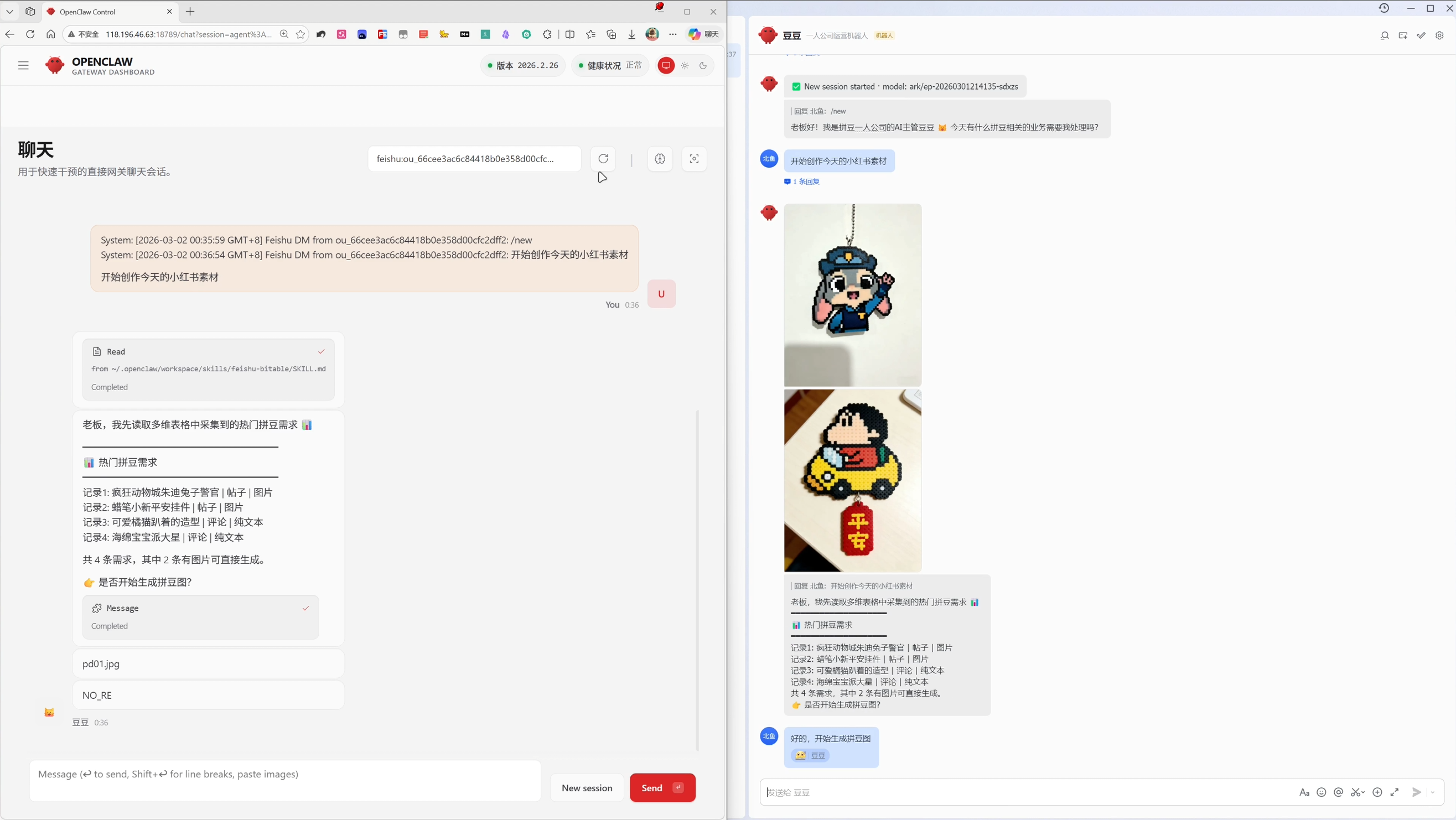Toggle split screen in browser toolbar
The width and height of the screenshot is (1456, 820).
(x=570, y=34)
